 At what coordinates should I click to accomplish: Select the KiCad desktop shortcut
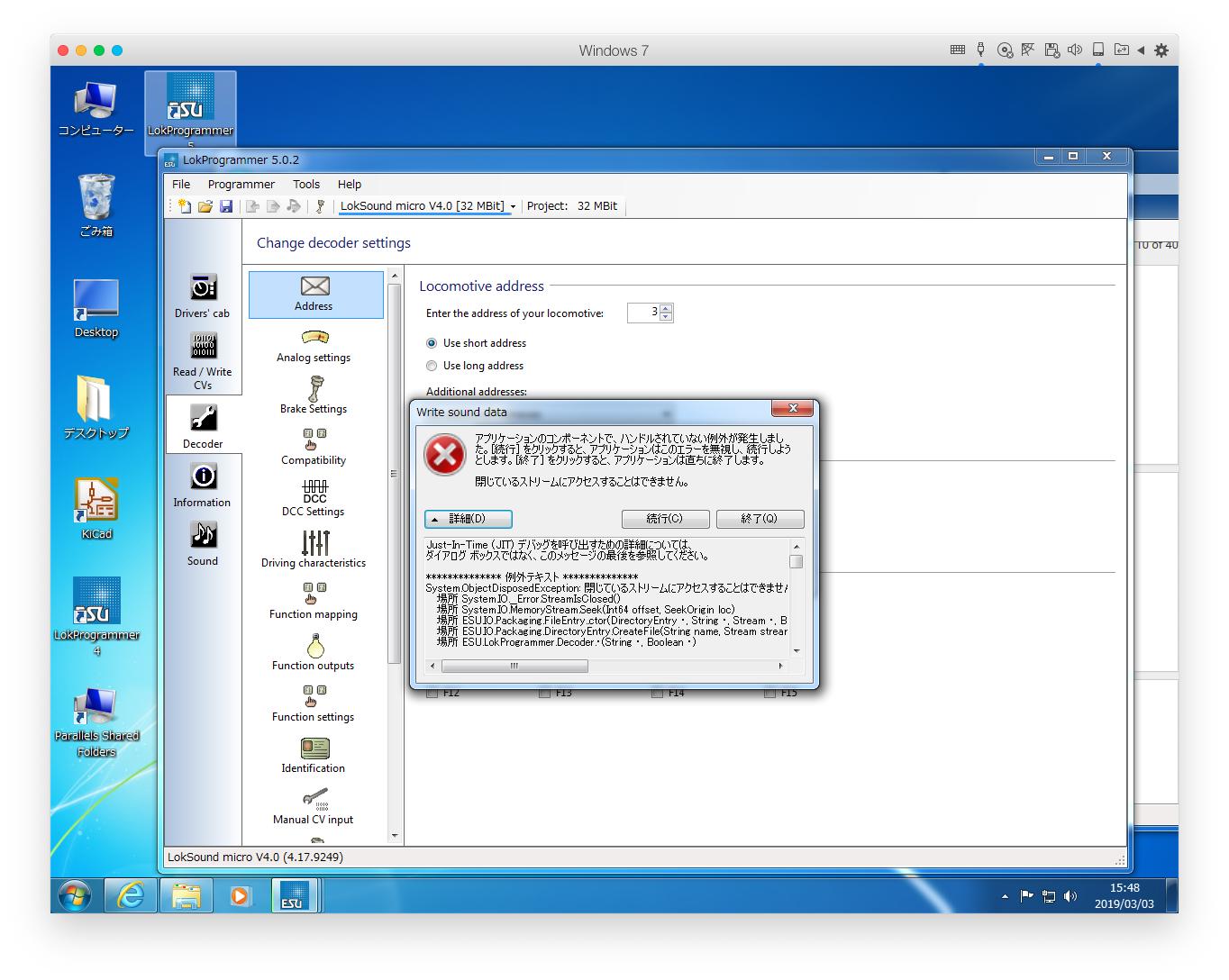tap(96, 508)
